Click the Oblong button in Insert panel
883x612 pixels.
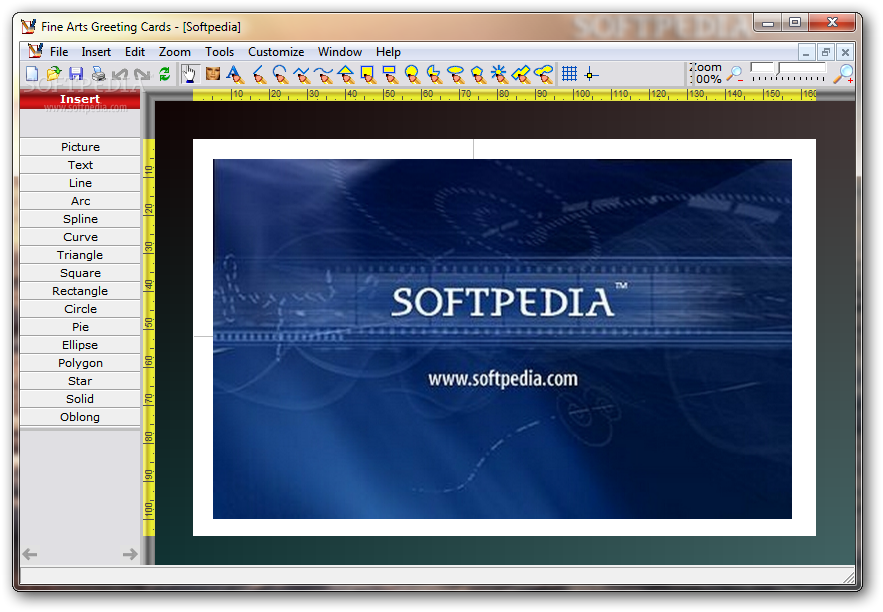80,417
